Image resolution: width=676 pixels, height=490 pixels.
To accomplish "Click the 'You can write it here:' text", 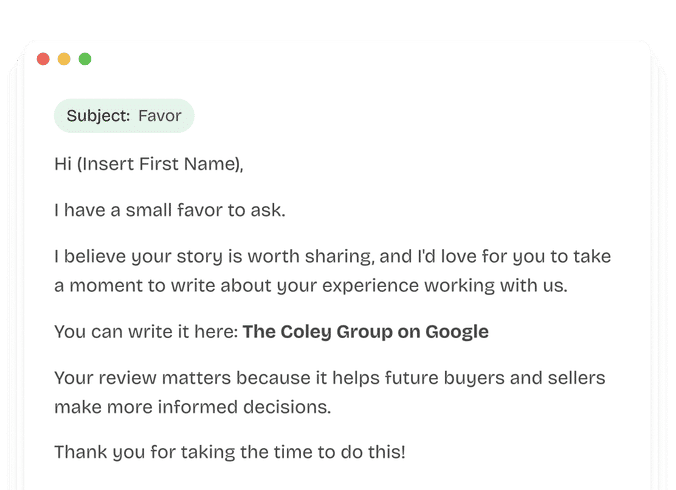I will tap(146, 332).
